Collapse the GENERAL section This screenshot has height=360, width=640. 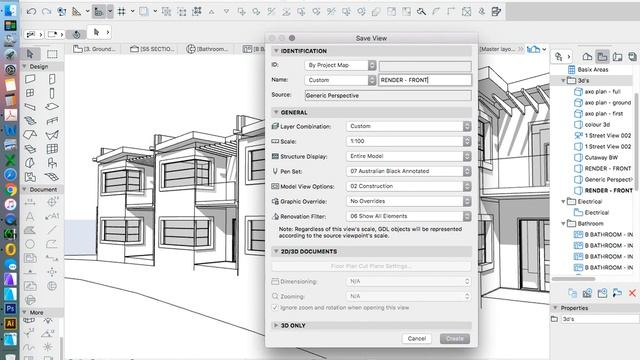pyautogui.click(x=276, y=112)
